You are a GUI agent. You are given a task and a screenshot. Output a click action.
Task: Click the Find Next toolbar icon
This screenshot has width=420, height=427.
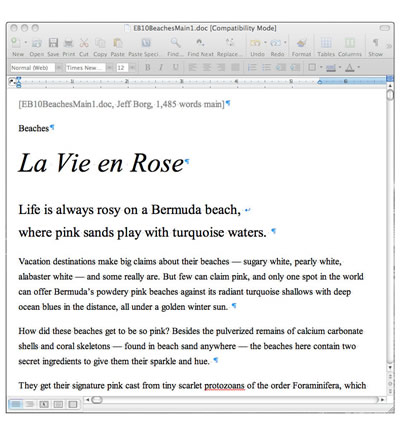(x=200, y=43)
